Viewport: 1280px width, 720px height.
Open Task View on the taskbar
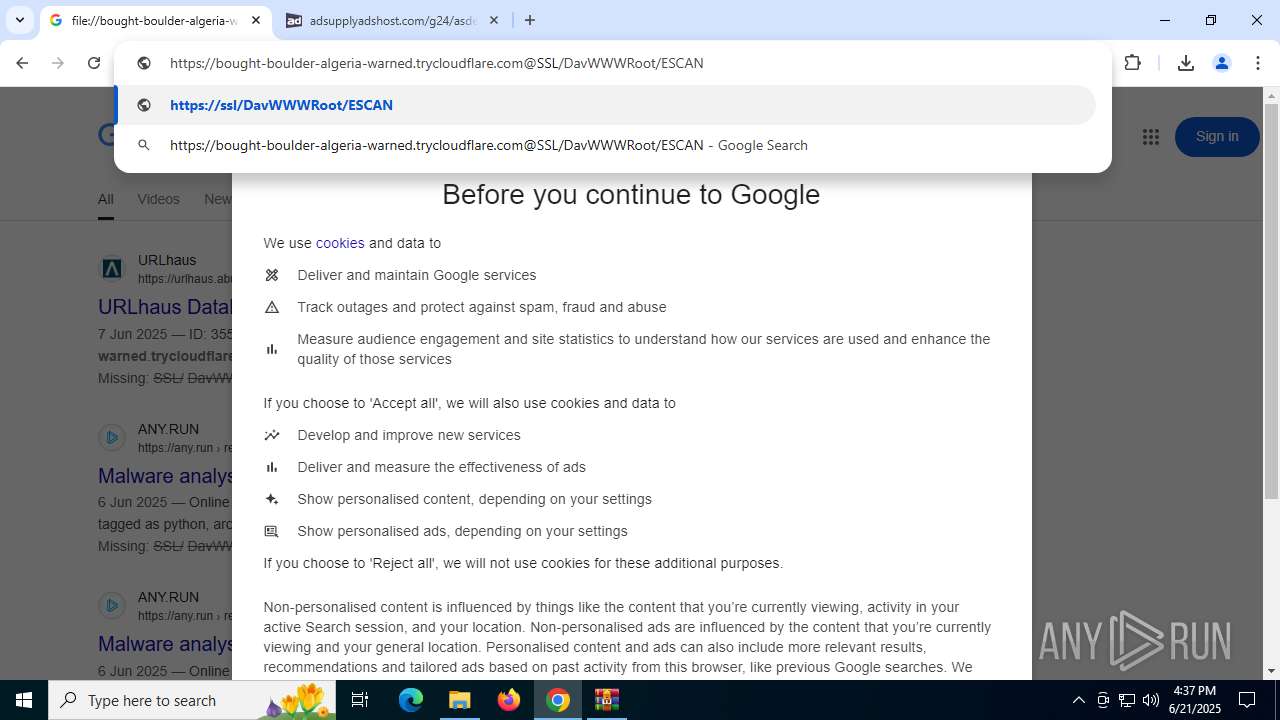[x=360, y=700]
